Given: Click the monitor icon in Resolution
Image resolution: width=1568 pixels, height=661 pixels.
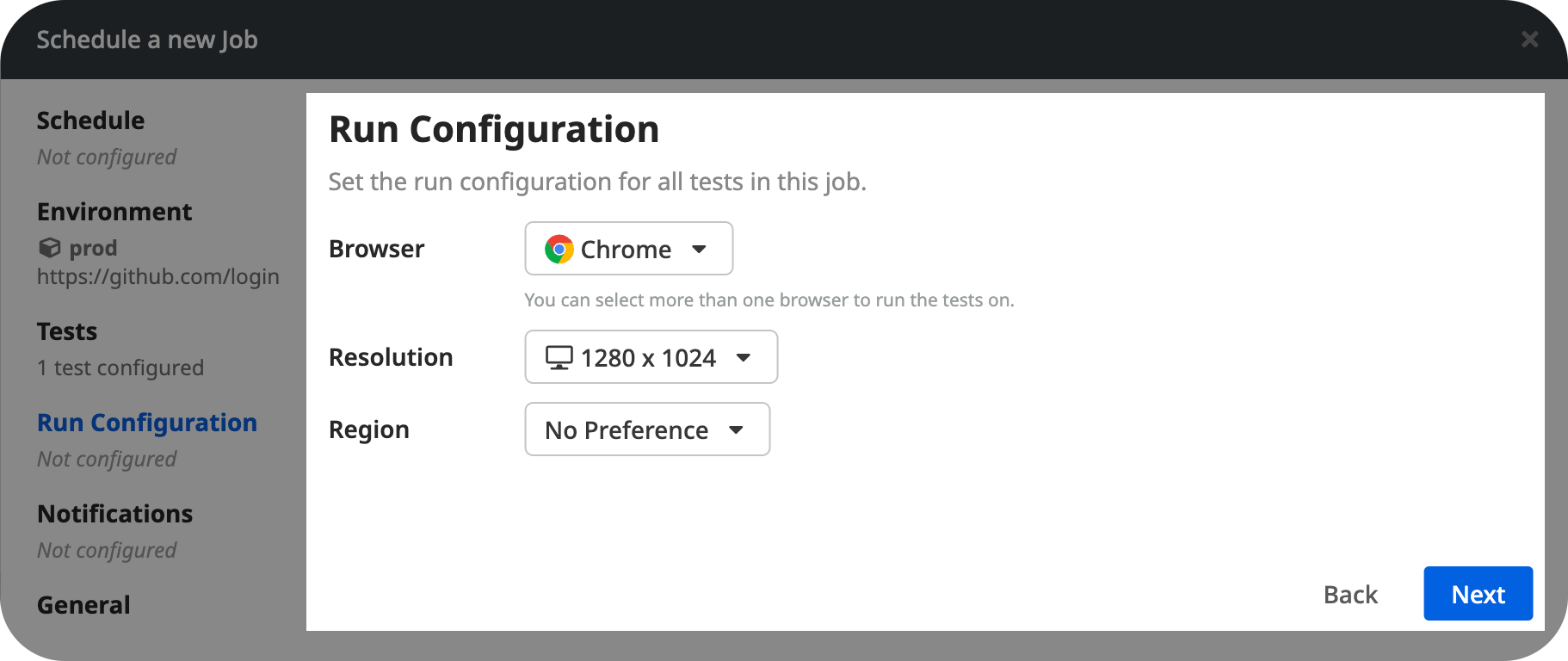Looking at the screenshot, I should pyautogui.click(x=559, y=357).
